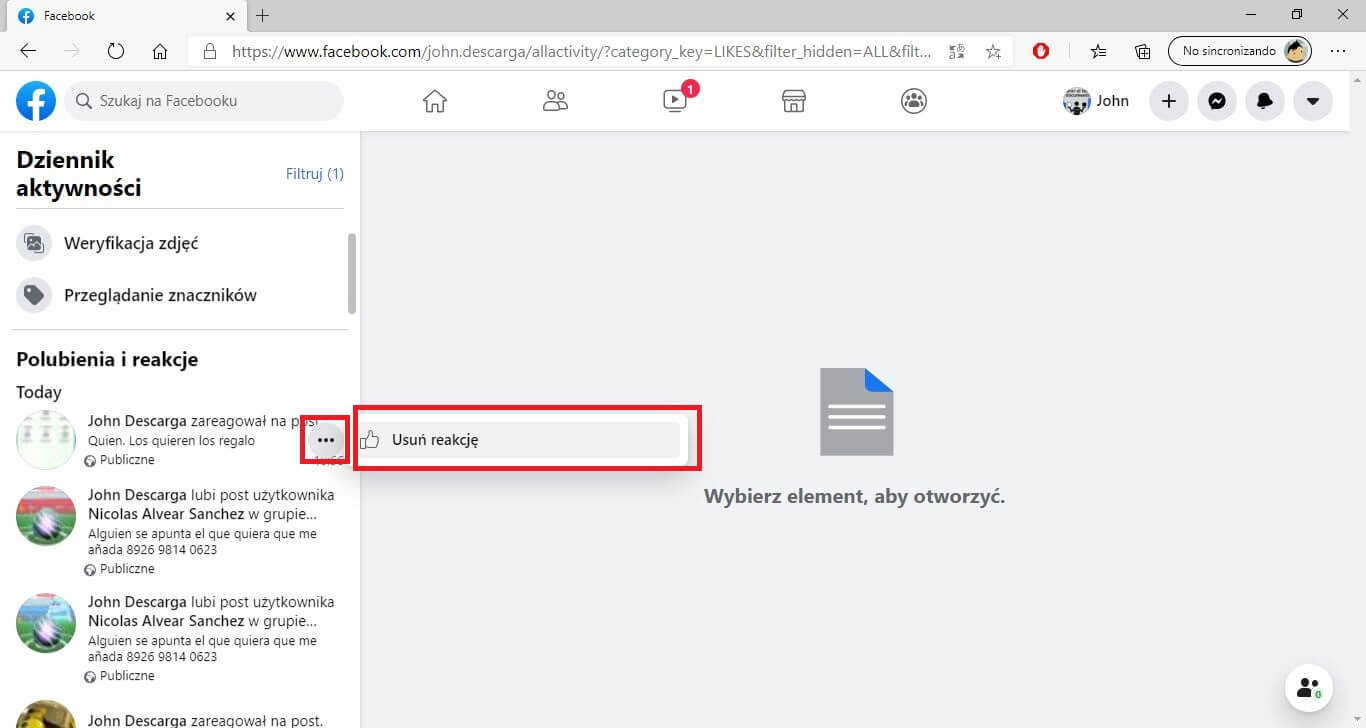This screenshot has height=728, width=1366.
Task: Open the Home feed icon
Action: (x=434, y=101)
